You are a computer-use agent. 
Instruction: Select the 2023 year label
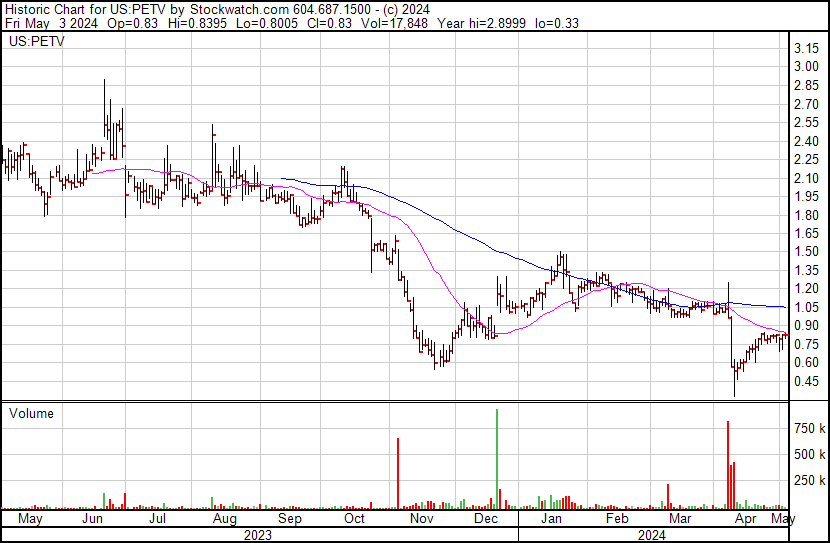(x=258, y=535)
